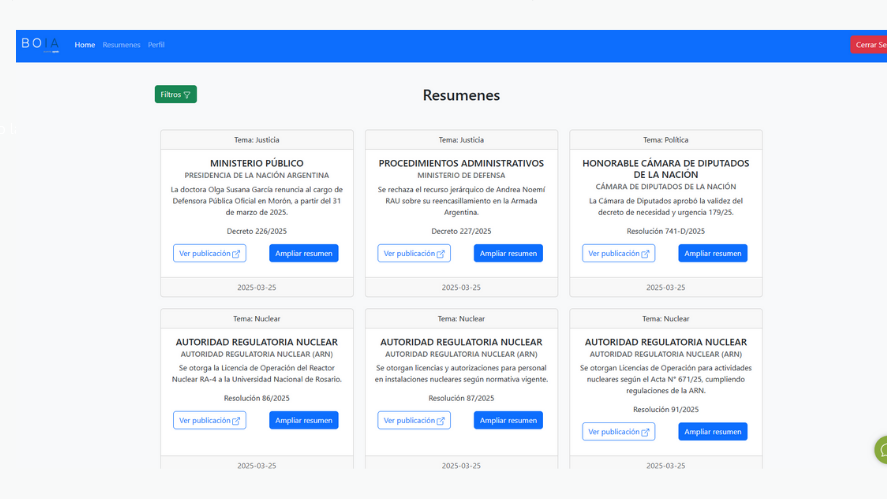Ver publicación for Resolución 91/2025
The height and width of the screenshot is (499, 887).
618,432
